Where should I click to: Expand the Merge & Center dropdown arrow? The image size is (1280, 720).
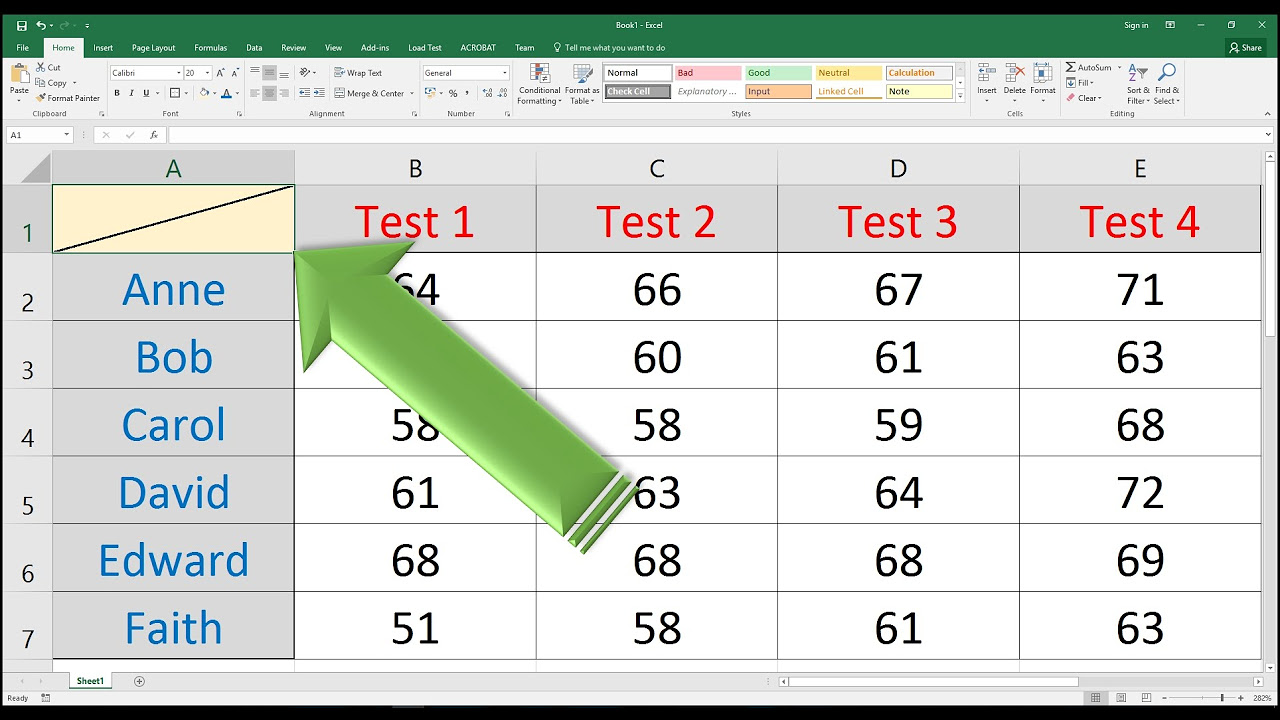(410, 93)
